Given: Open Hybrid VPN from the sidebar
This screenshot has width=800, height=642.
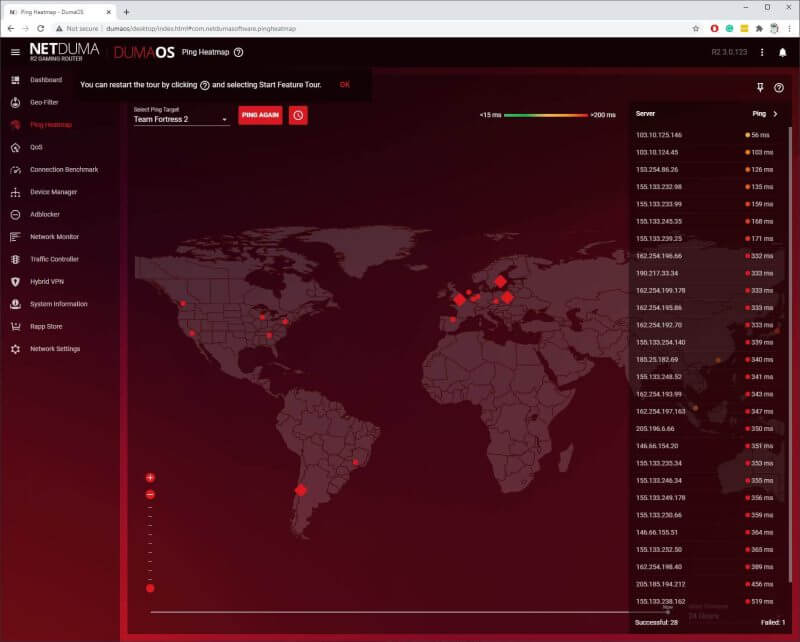Looking at the screenshot, I should coord(47,282).
